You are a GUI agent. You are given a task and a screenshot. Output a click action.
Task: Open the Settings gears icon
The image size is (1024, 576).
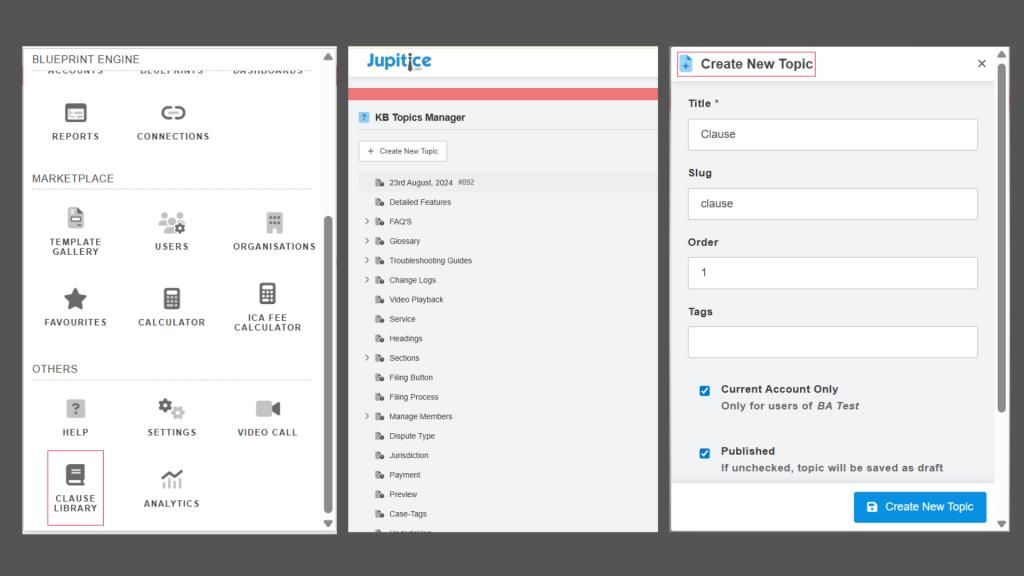171,409
